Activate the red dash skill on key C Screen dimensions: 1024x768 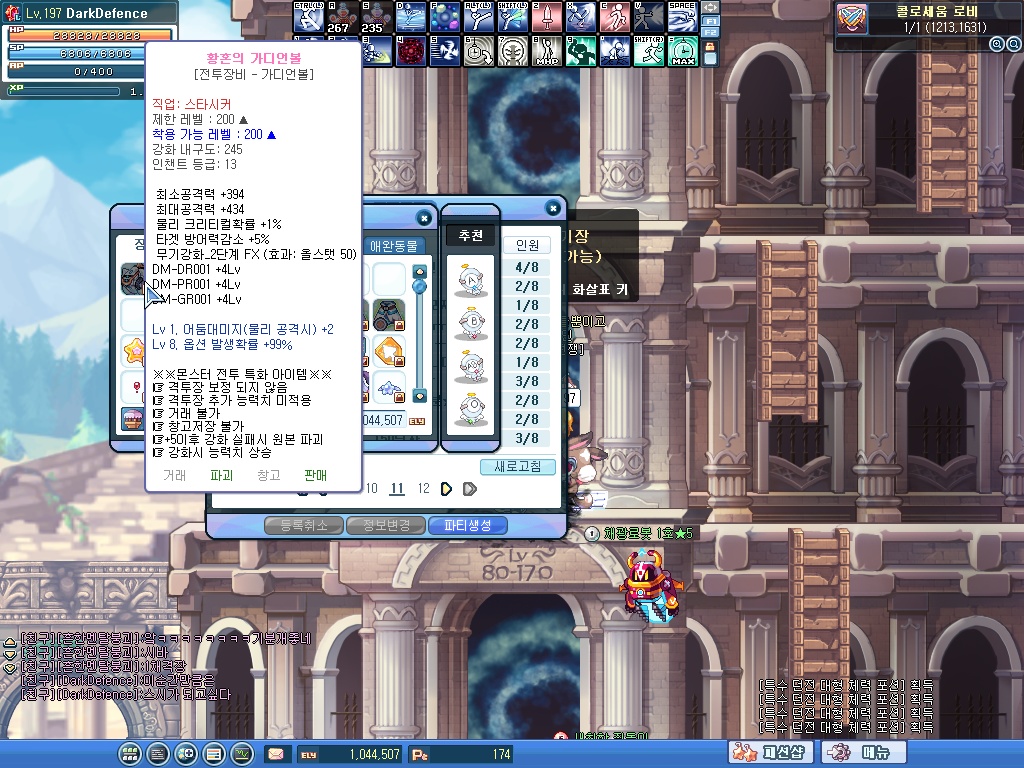tap(615, 17)
